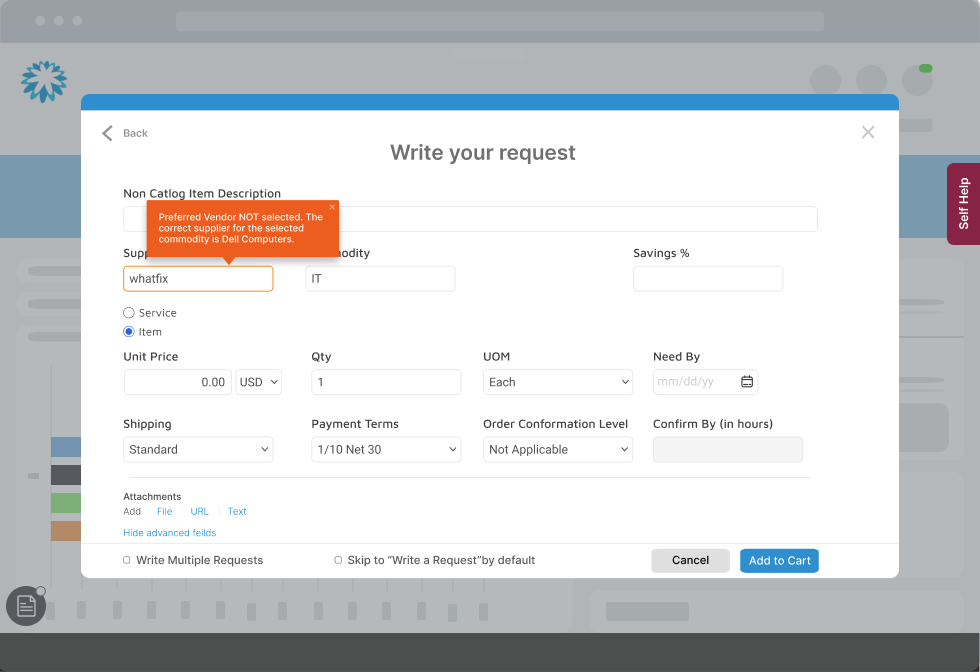Close the Write your request dialog

coord(868,132)
